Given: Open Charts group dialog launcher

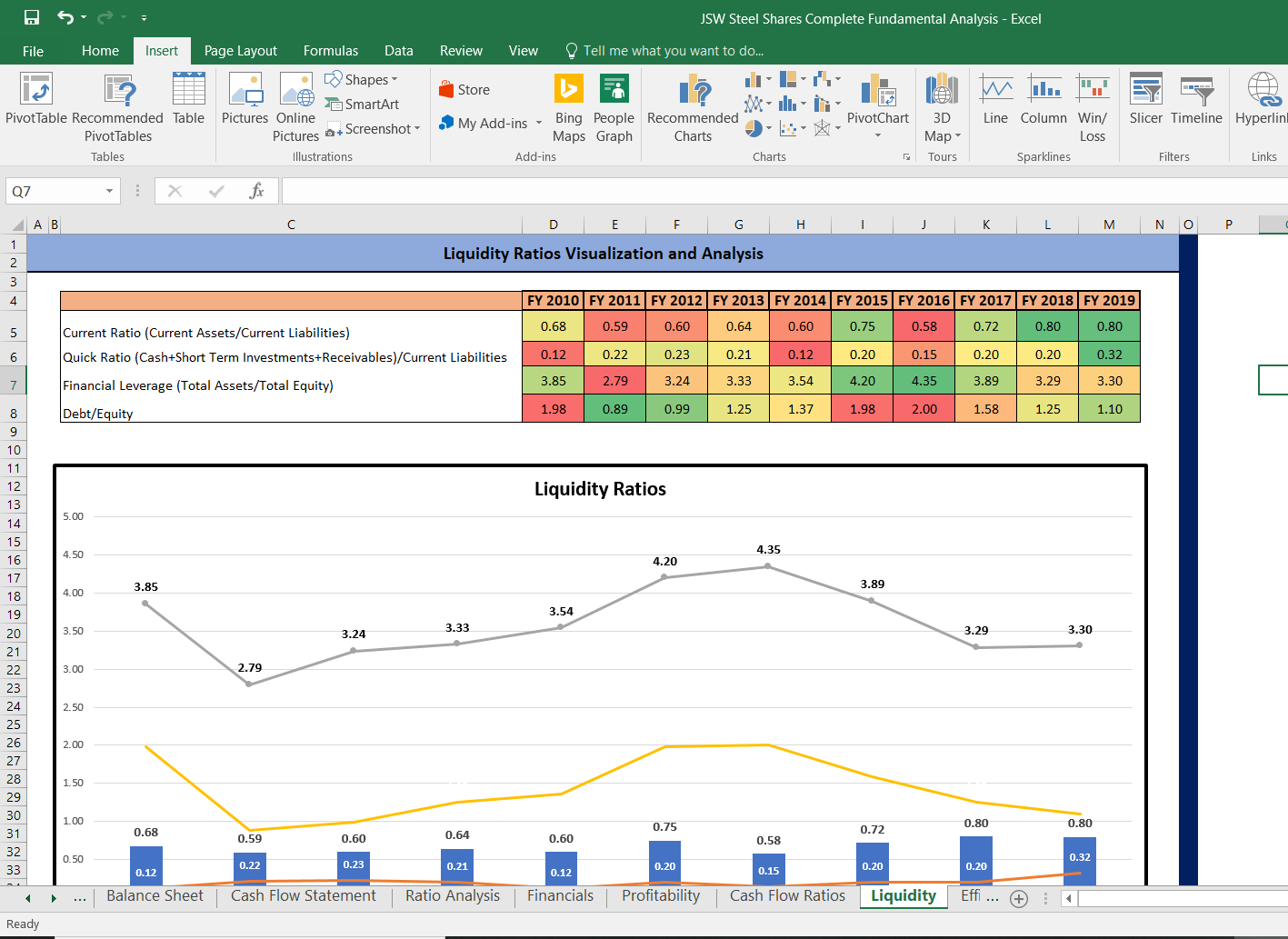Looking at the screenshot, I should coord(906,156).
